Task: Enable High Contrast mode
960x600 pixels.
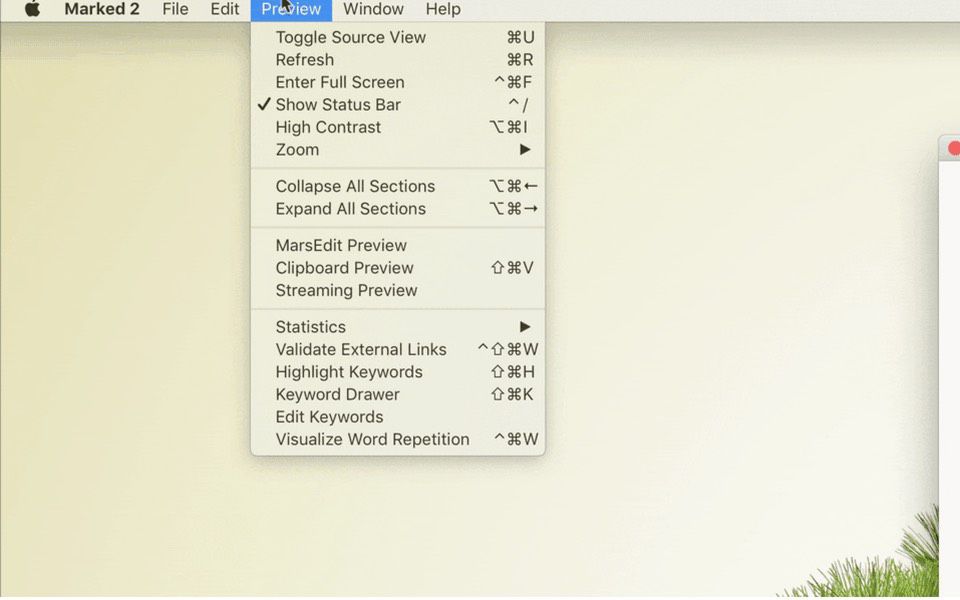Action: pyautogui.click(x=398, y=127)
